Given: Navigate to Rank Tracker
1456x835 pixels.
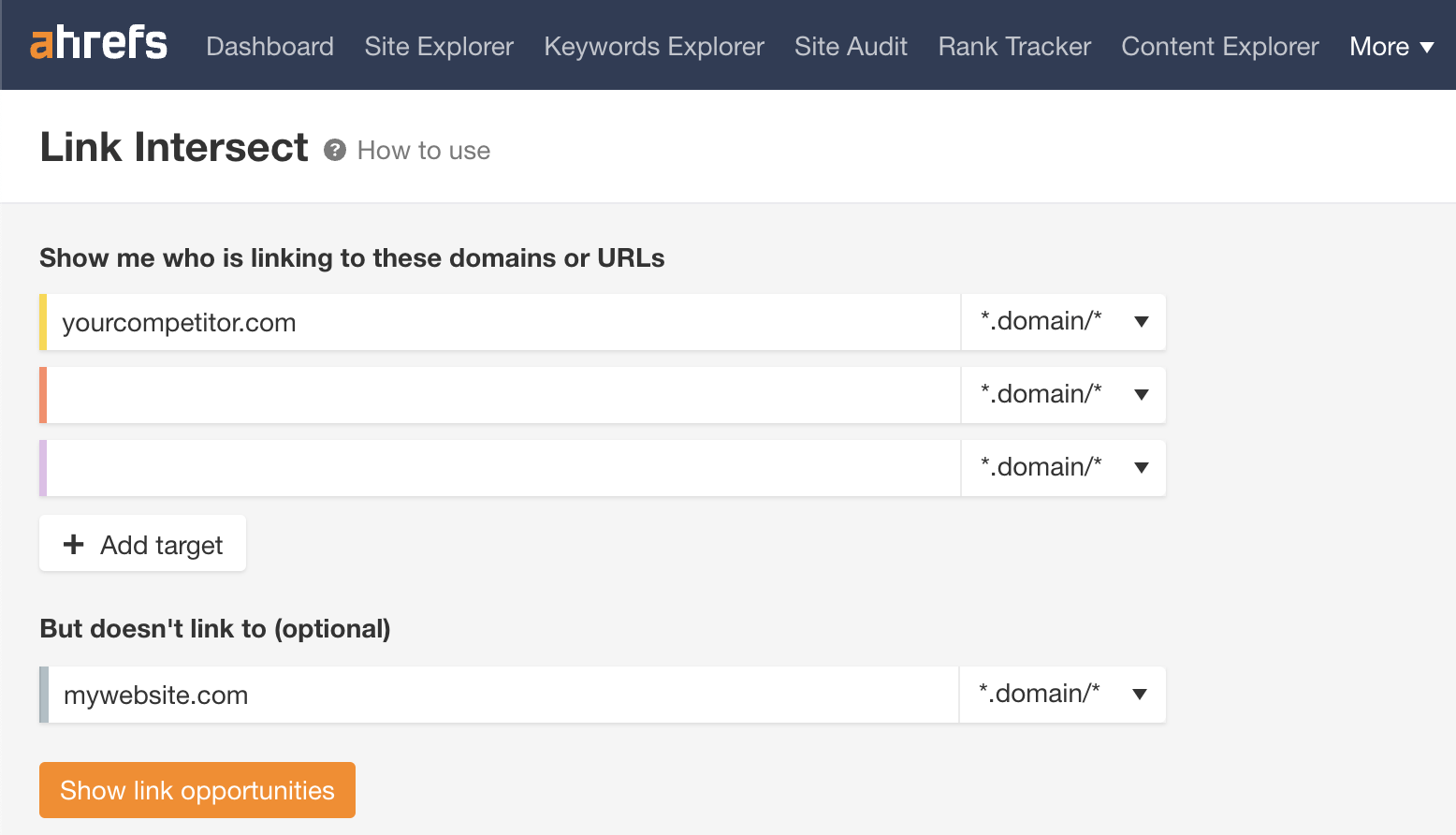Looking at the screenshot, I should click(1013, 46).
